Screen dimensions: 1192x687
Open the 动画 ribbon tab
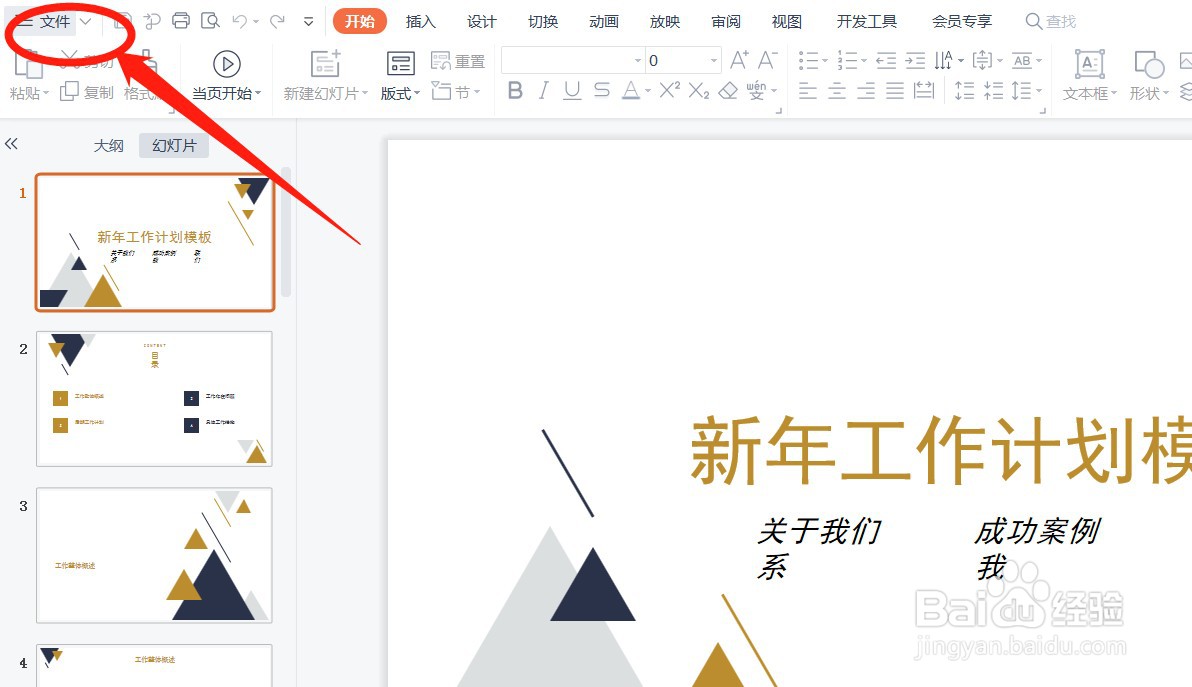coord(604,21)
